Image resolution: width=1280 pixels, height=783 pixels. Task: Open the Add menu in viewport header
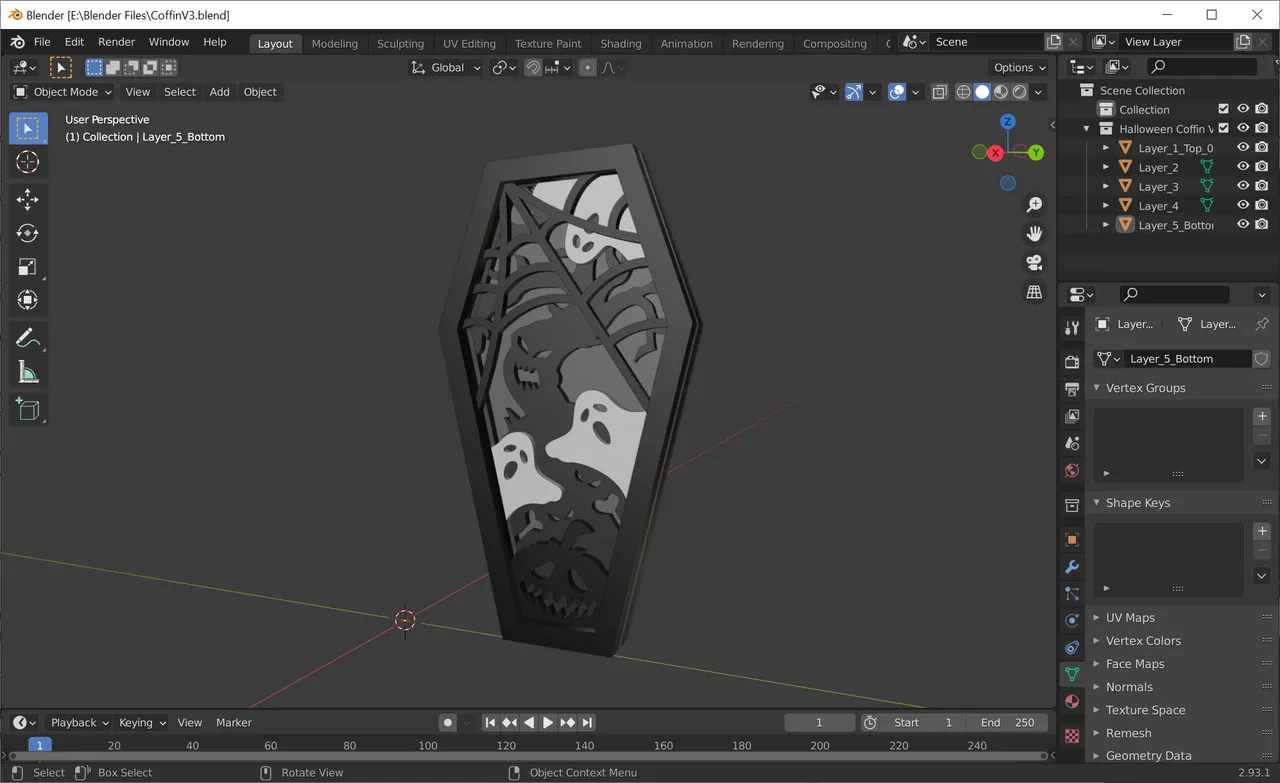(x=219, y=92)
